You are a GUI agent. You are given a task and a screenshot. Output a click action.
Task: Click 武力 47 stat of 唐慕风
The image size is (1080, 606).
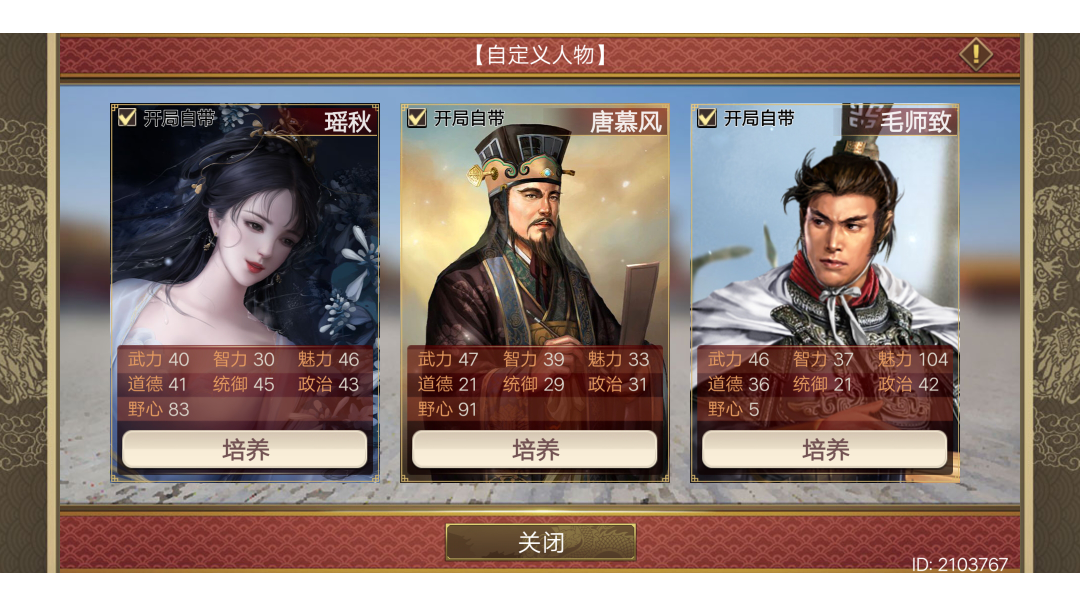448,359
